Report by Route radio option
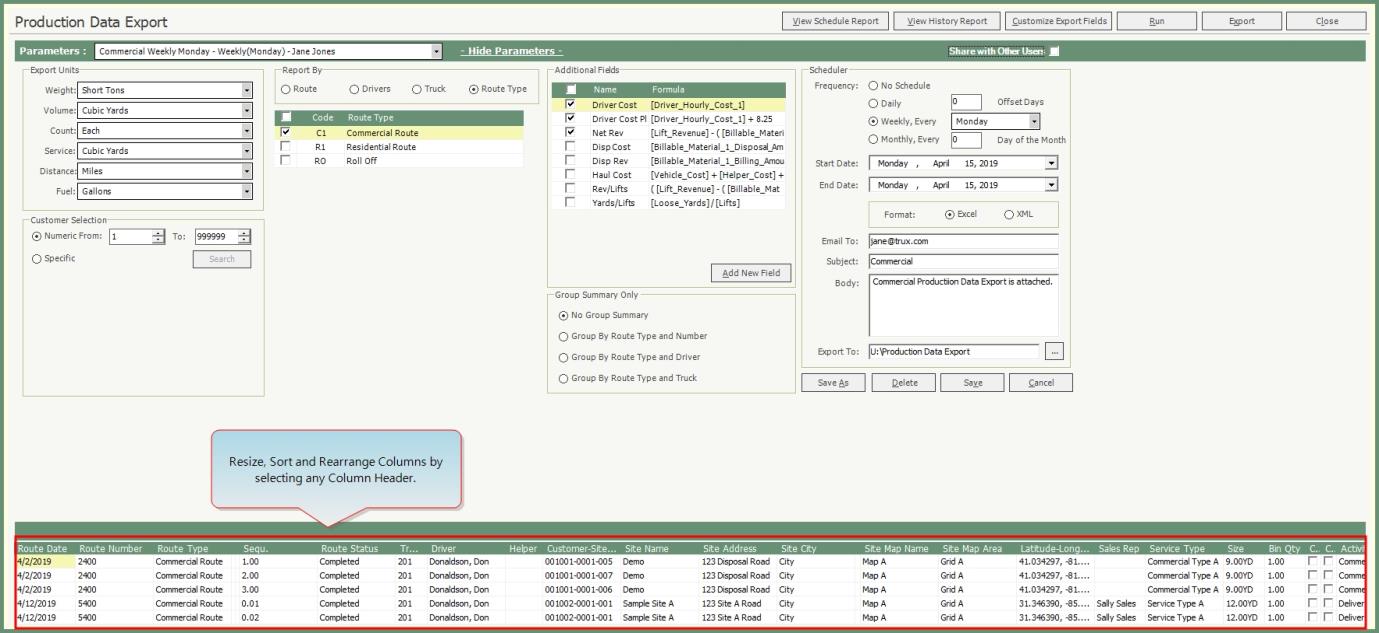The height and width of the screenshot is (633, 1379). coord(286,89)
